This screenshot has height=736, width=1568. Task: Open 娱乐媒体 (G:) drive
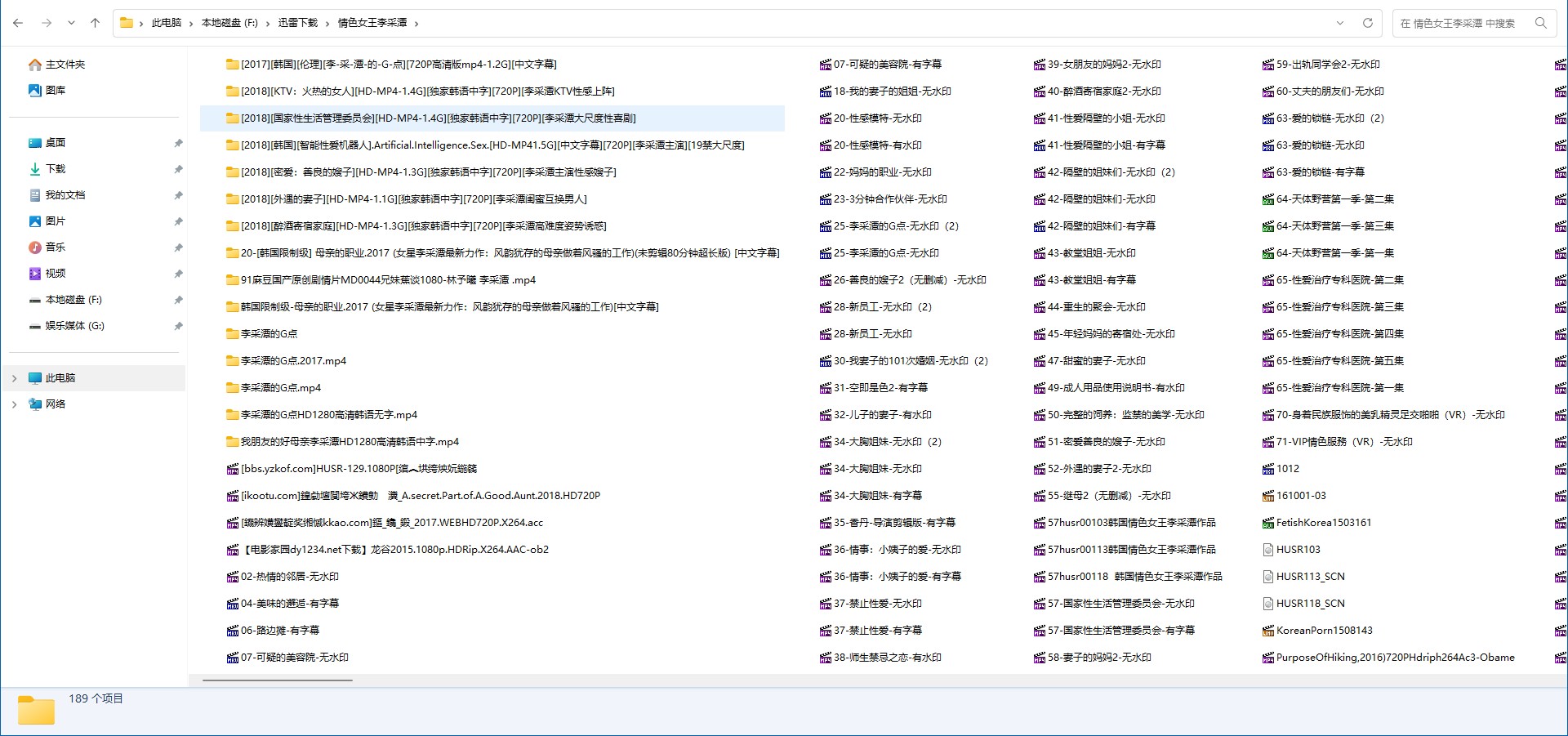click(74, 326)
